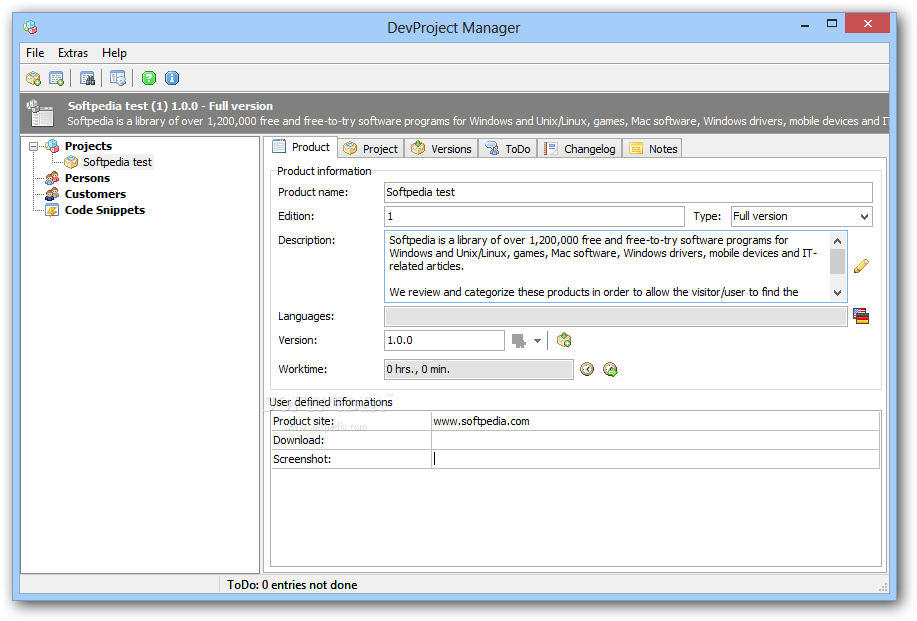Click the Description scrollbar down arrow
917x621 pixels.
tap(837, 292)
